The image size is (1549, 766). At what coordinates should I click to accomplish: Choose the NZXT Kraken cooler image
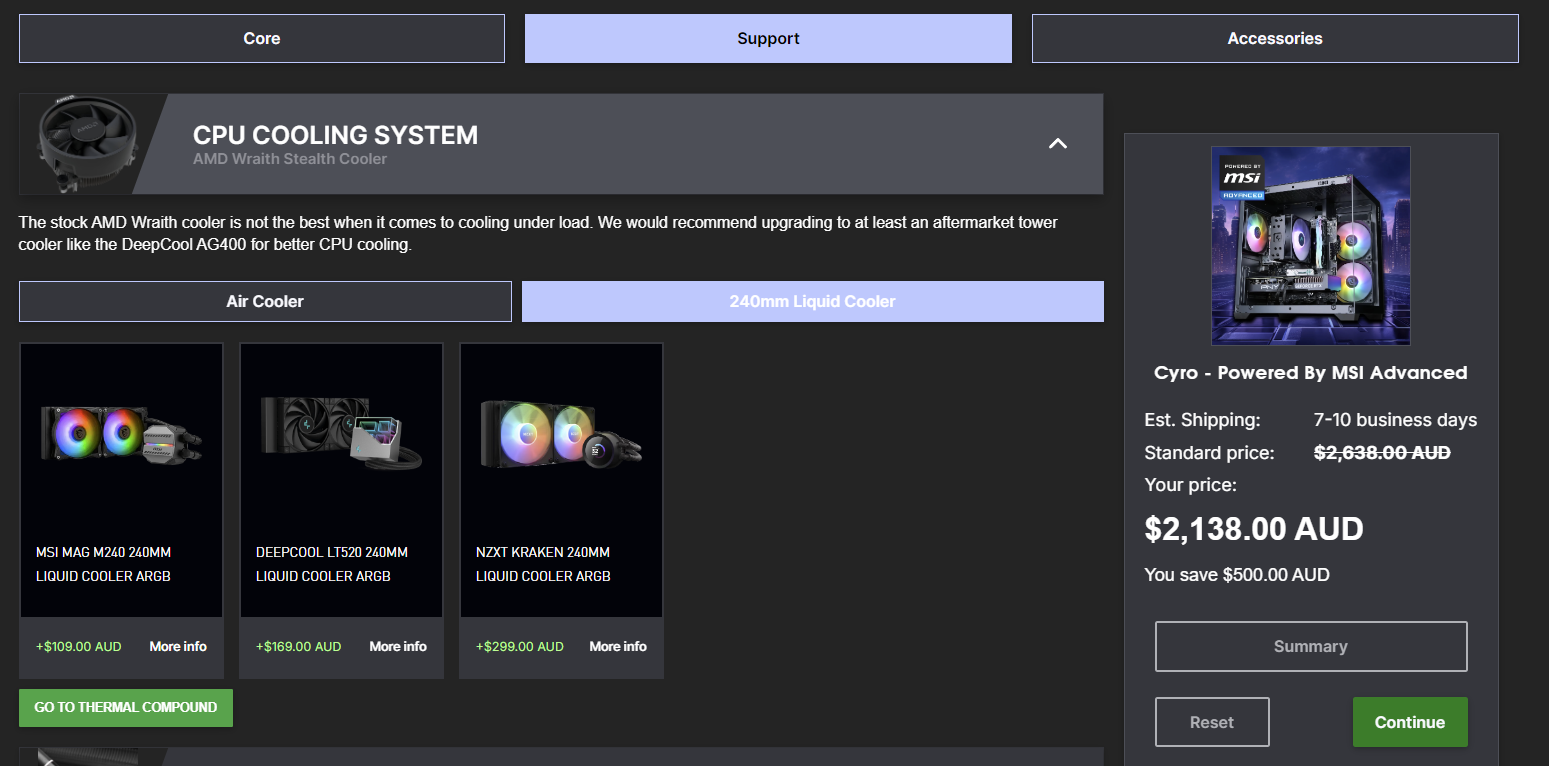(562, 433)
